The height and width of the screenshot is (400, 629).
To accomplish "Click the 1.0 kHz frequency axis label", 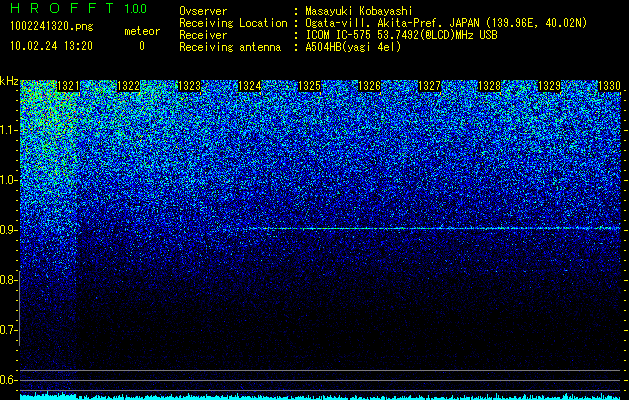I will (9, 180).
